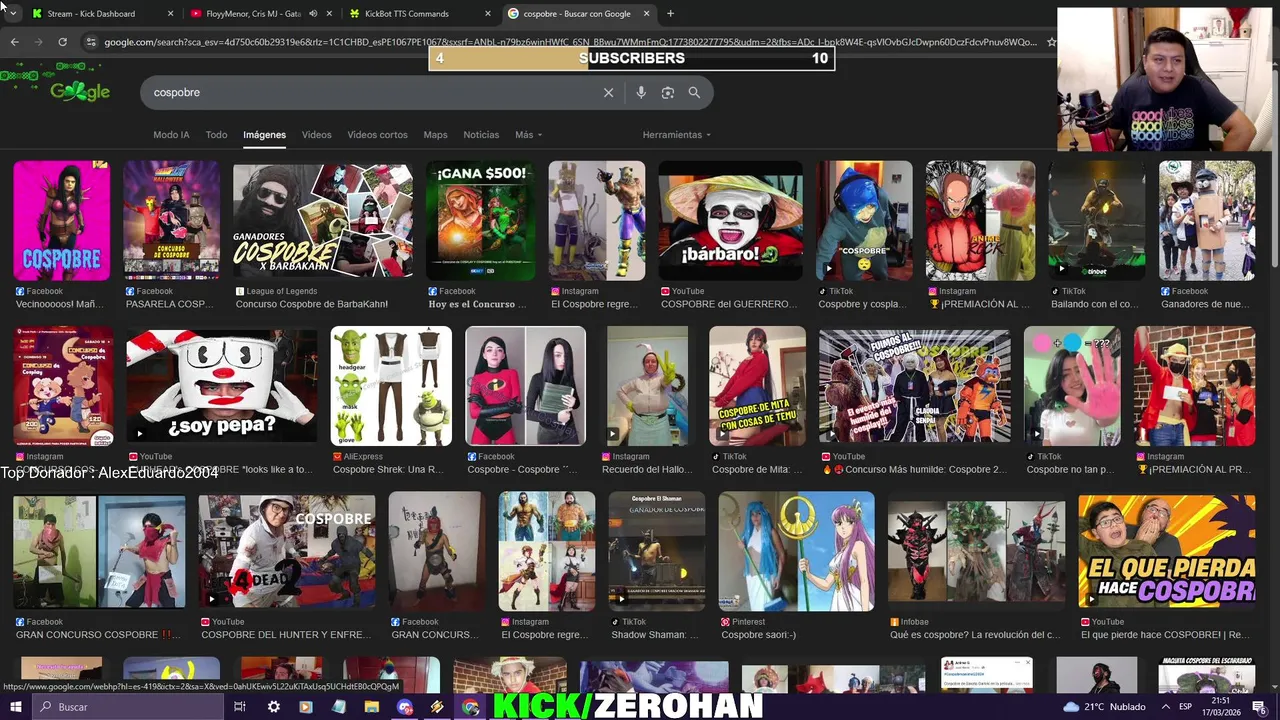This screenshot has width=1280, height=720.
Task: Open the Noticias results tab
Action: (481, 135)
